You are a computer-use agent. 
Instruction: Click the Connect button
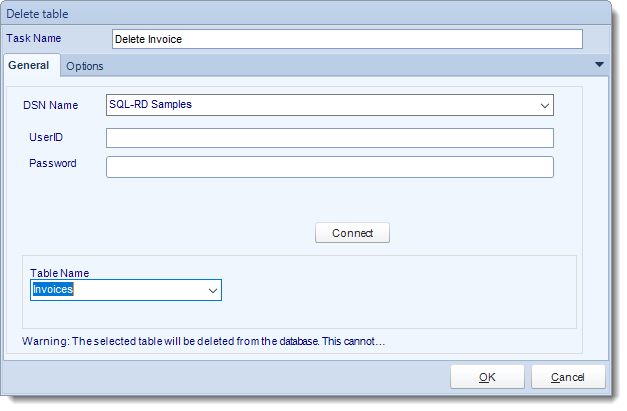[x=352, y=233]
